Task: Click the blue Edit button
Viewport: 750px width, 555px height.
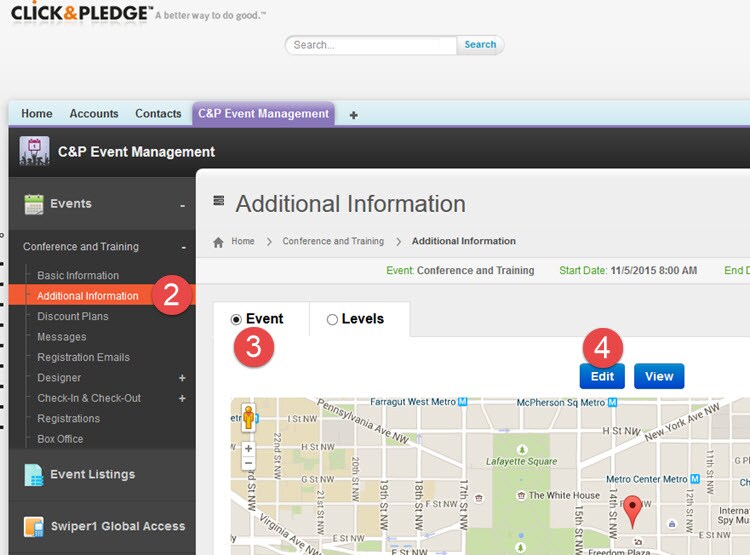Action: pyautogui.click(x=602, y=377)
